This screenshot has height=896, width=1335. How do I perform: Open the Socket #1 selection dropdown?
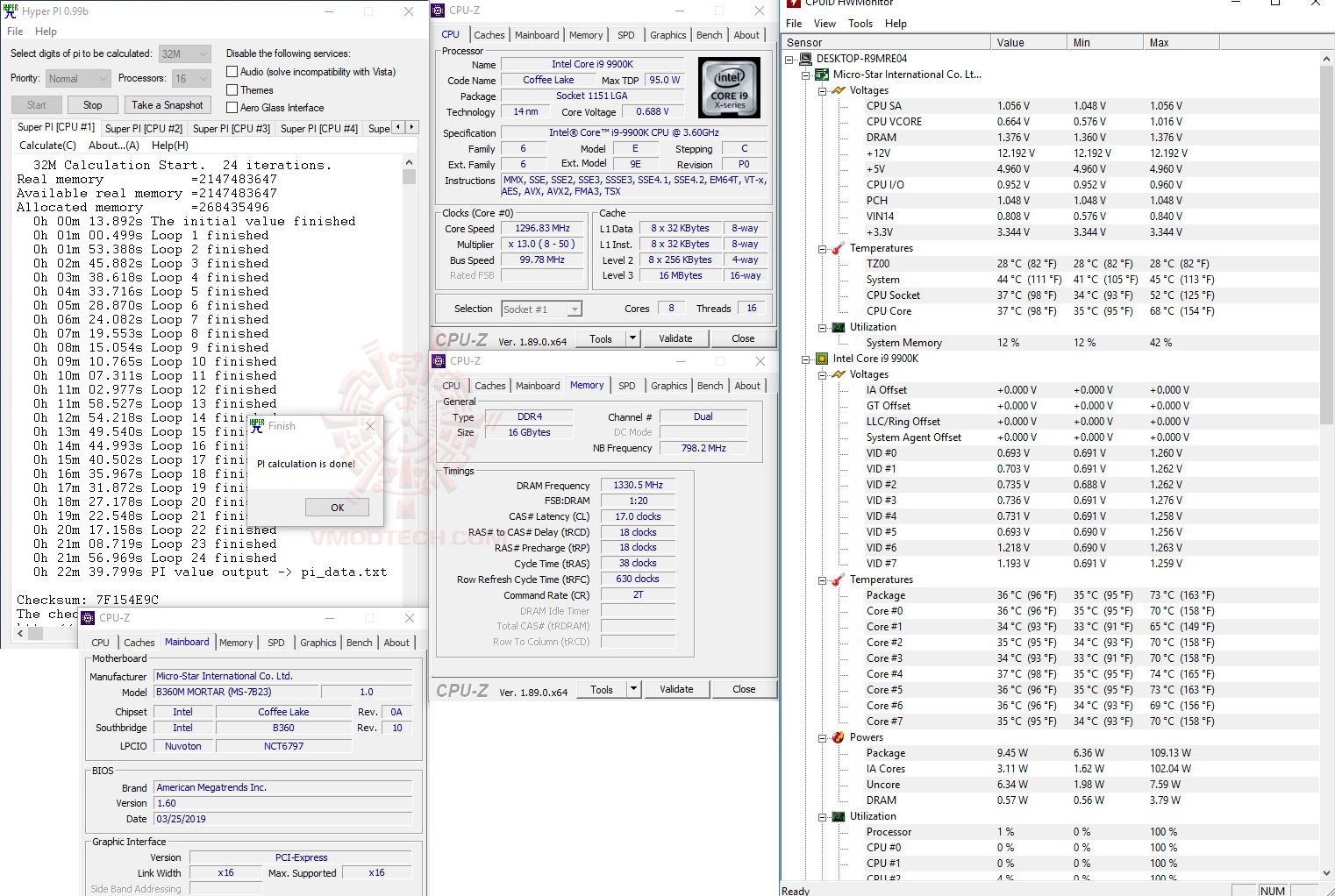coord(541,309)
